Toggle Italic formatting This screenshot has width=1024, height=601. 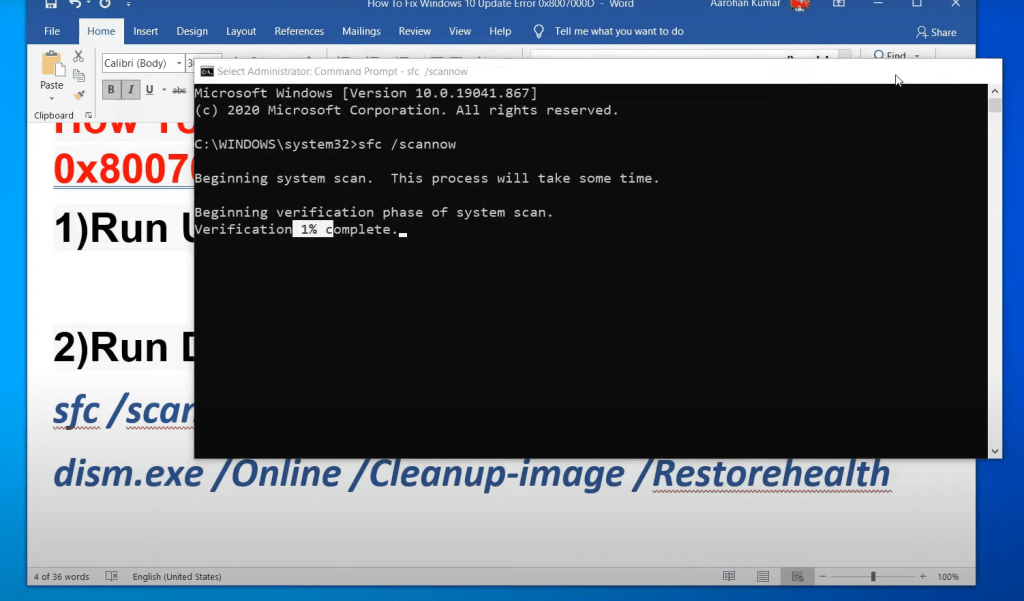[x=131, y=89]
